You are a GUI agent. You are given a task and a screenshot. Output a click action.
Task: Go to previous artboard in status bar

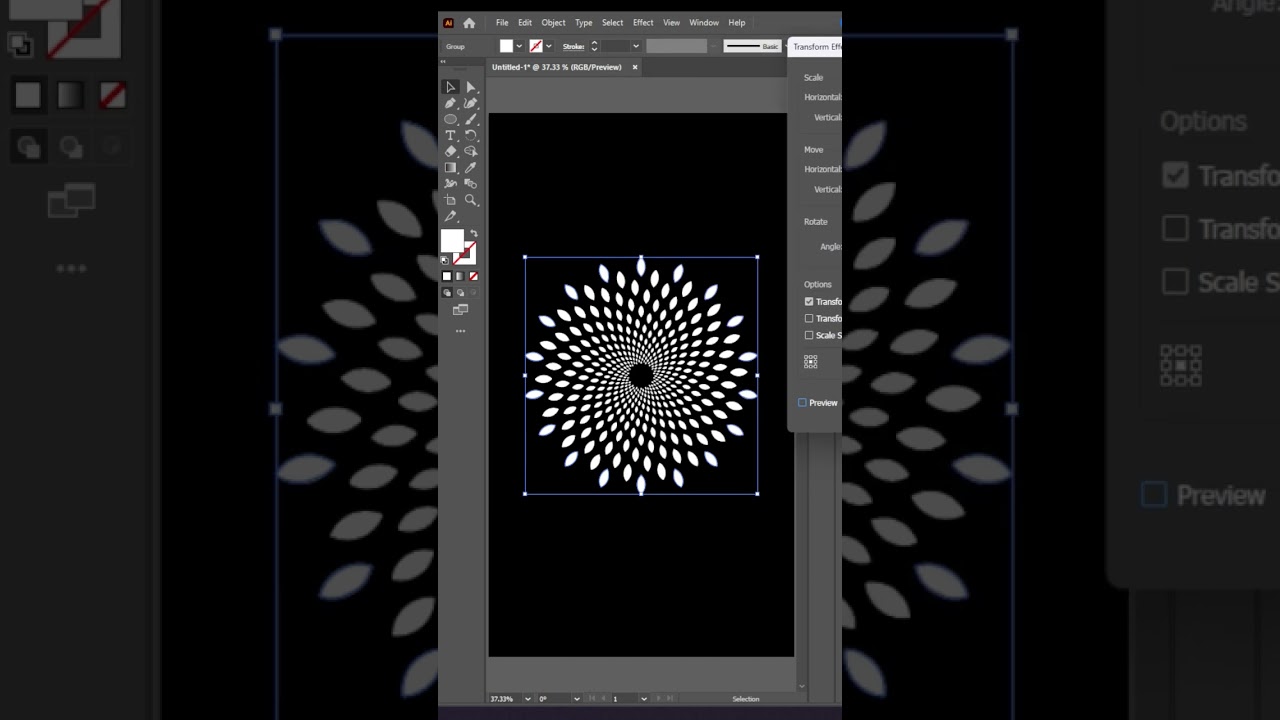pos(604,698)
